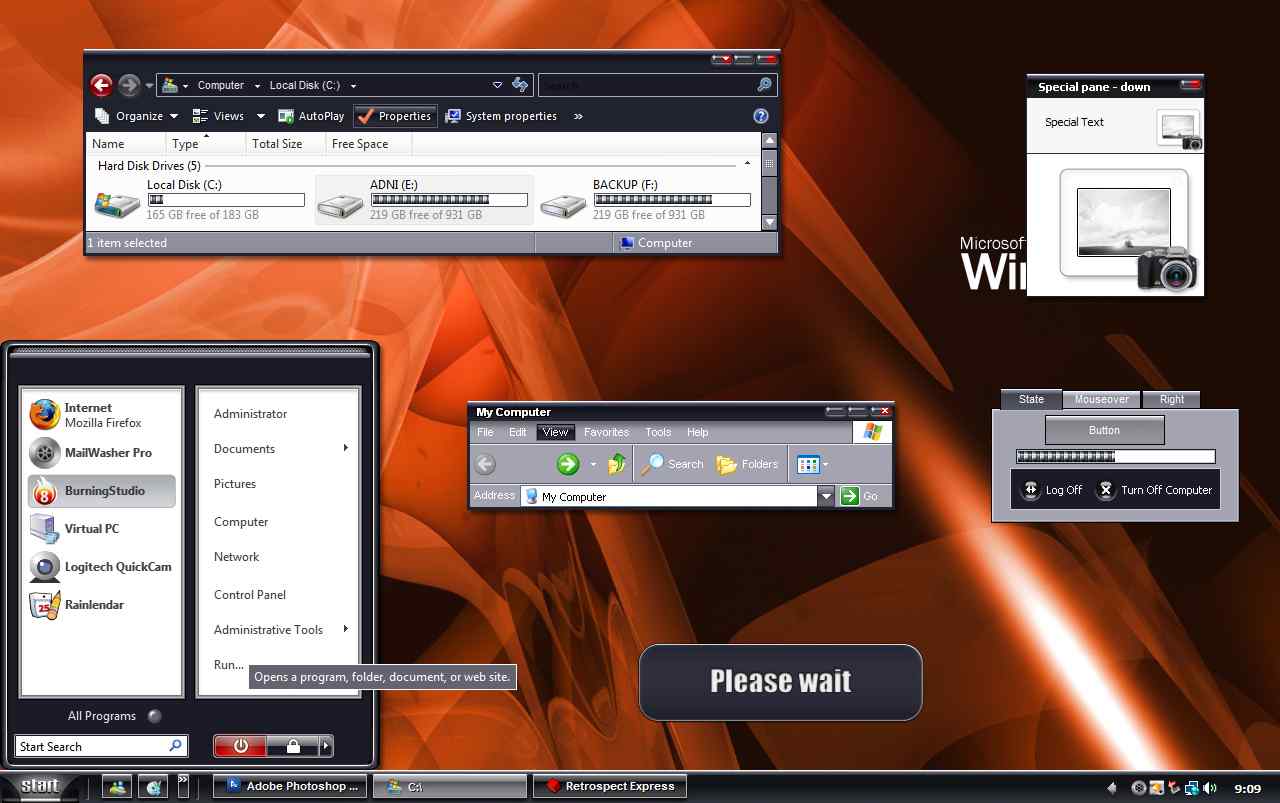Open System properties from the toolbar
The image size is (1280, 803).
point(501,116)
